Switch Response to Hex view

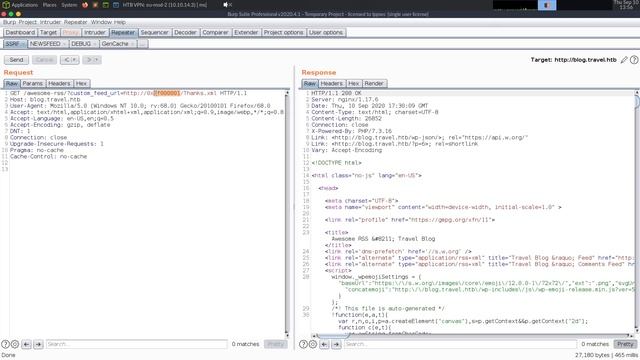pos(353,83)
